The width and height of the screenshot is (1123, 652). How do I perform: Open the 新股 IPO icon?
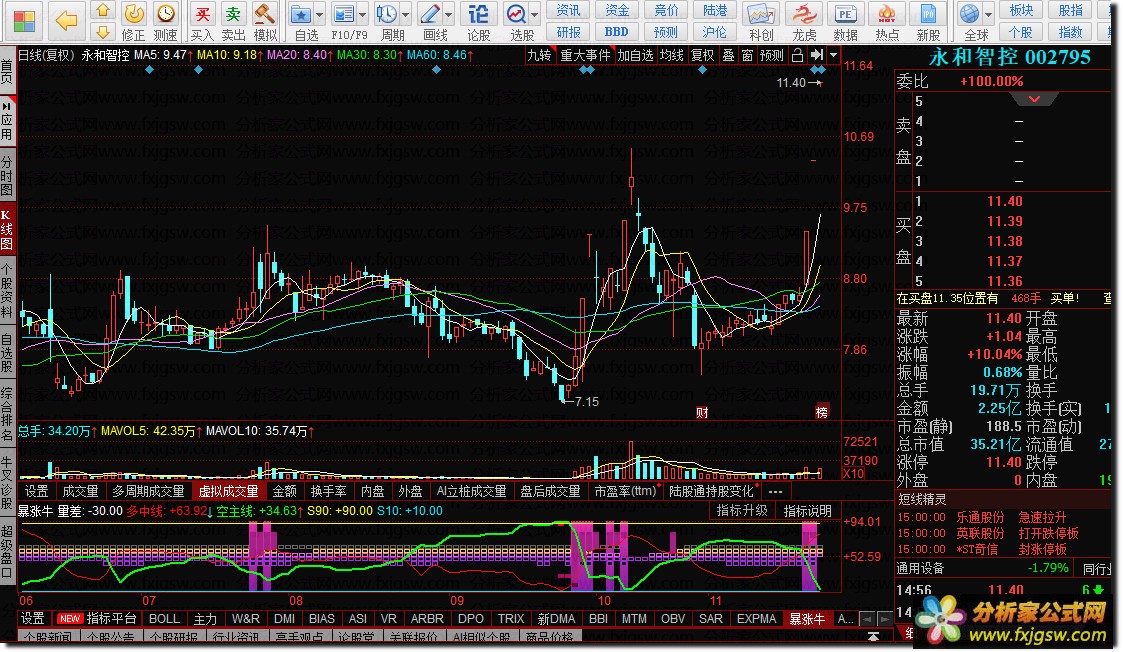coord(928,21)
